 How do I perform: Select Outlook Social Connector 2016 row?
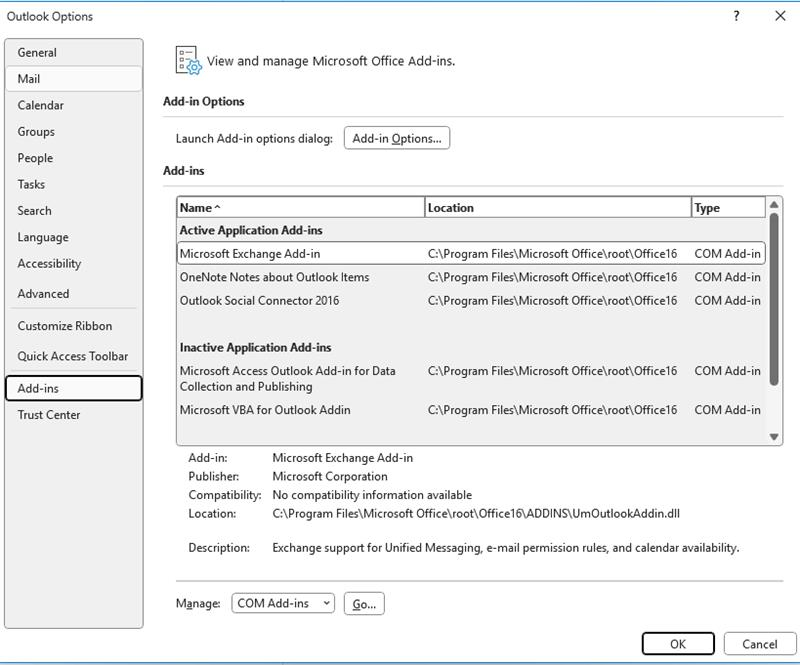tap(471, 301)
